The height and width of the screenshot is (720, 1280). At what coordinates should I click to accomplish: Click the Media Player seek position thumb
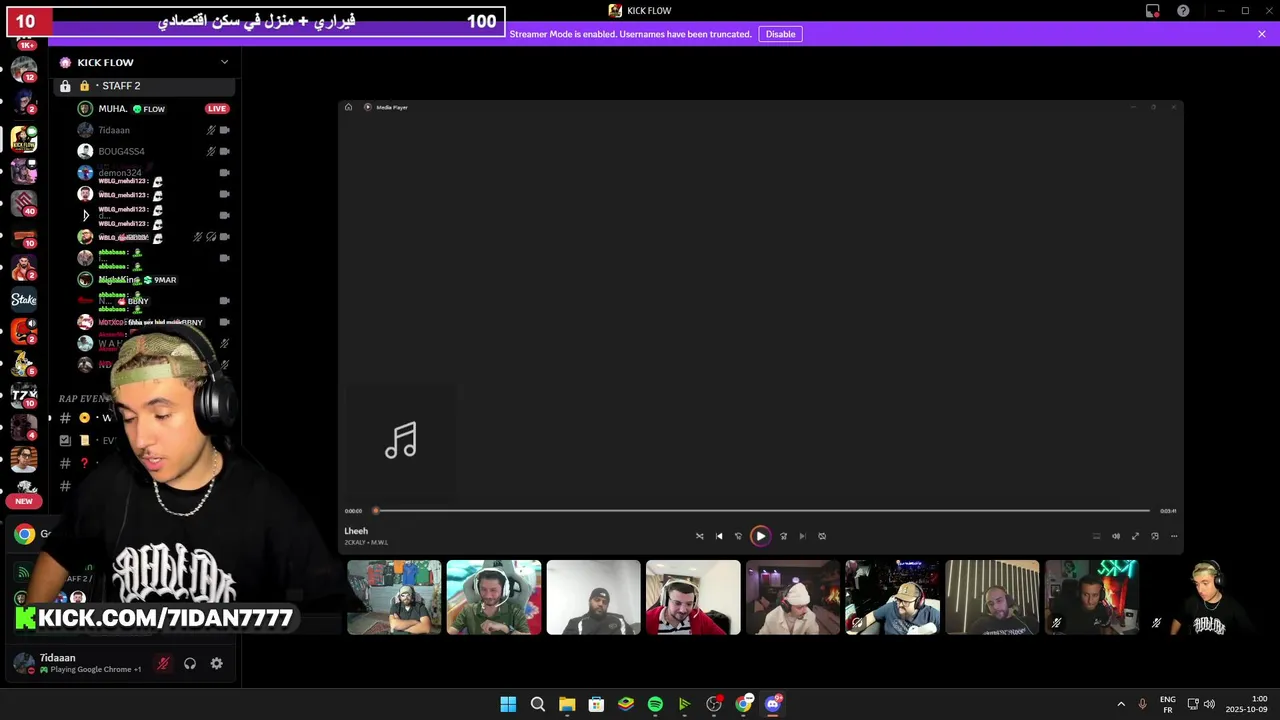pyautogui.click(x=376, y=511)
